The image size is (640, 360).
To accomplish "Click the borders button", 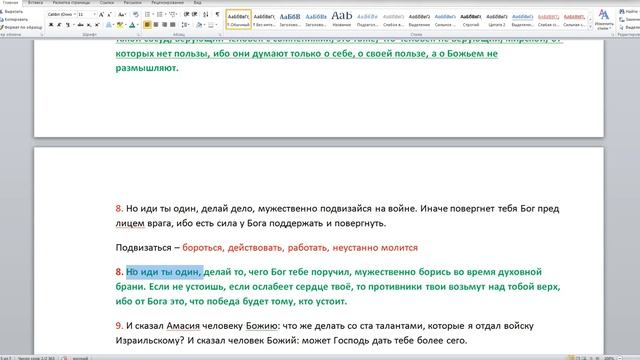I will coord(211,25).
